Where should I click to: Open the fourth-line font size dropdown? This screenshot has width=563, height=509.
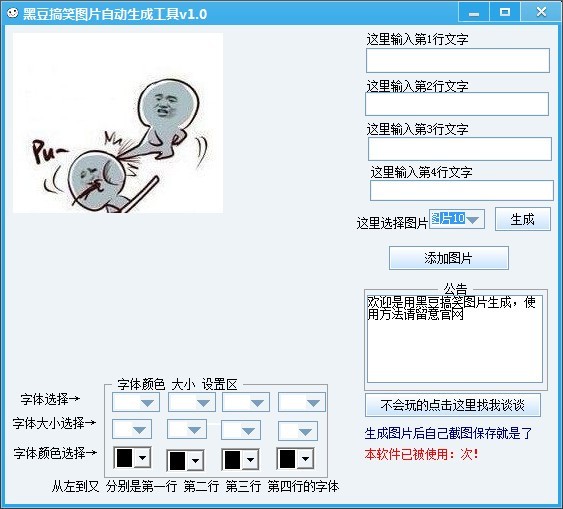[298, 431]
